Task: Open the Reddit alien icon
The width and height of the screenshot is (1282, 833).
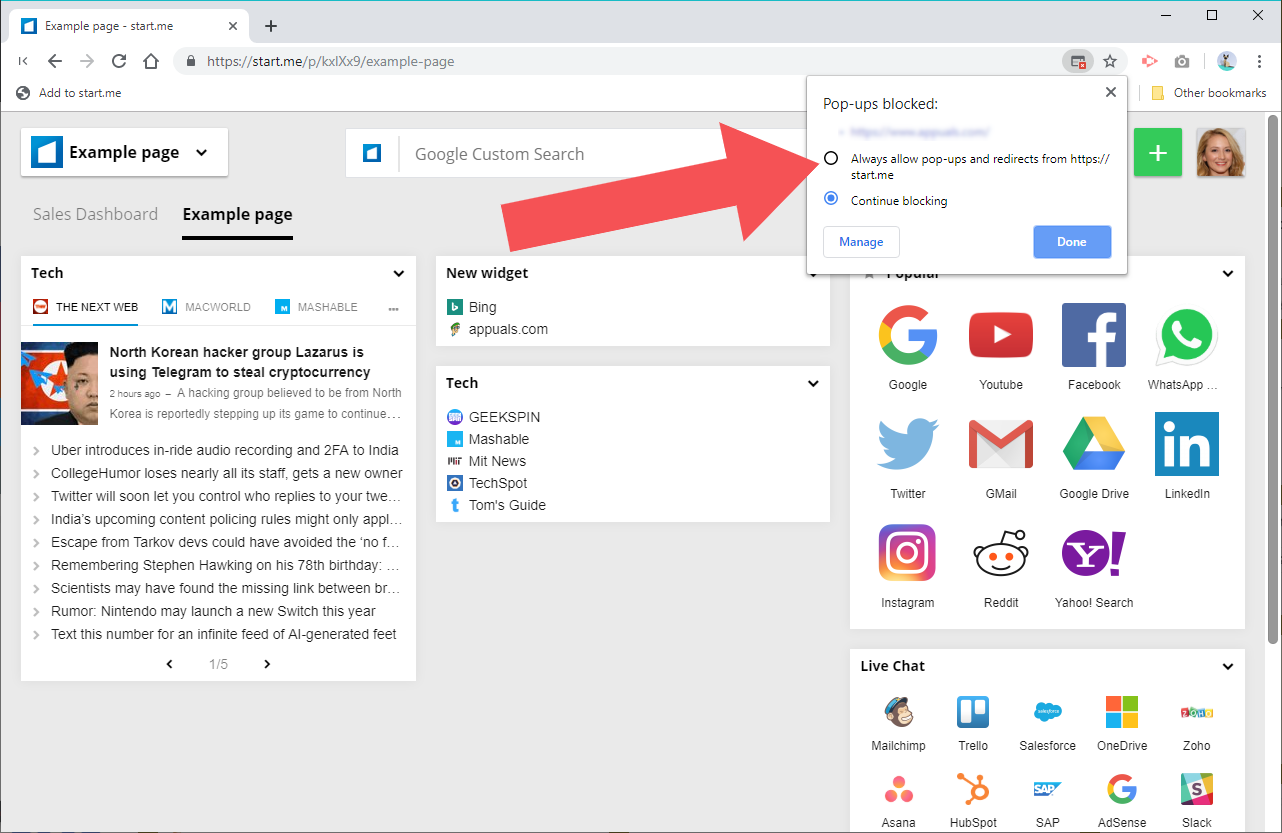Action: click(1001, 553)
